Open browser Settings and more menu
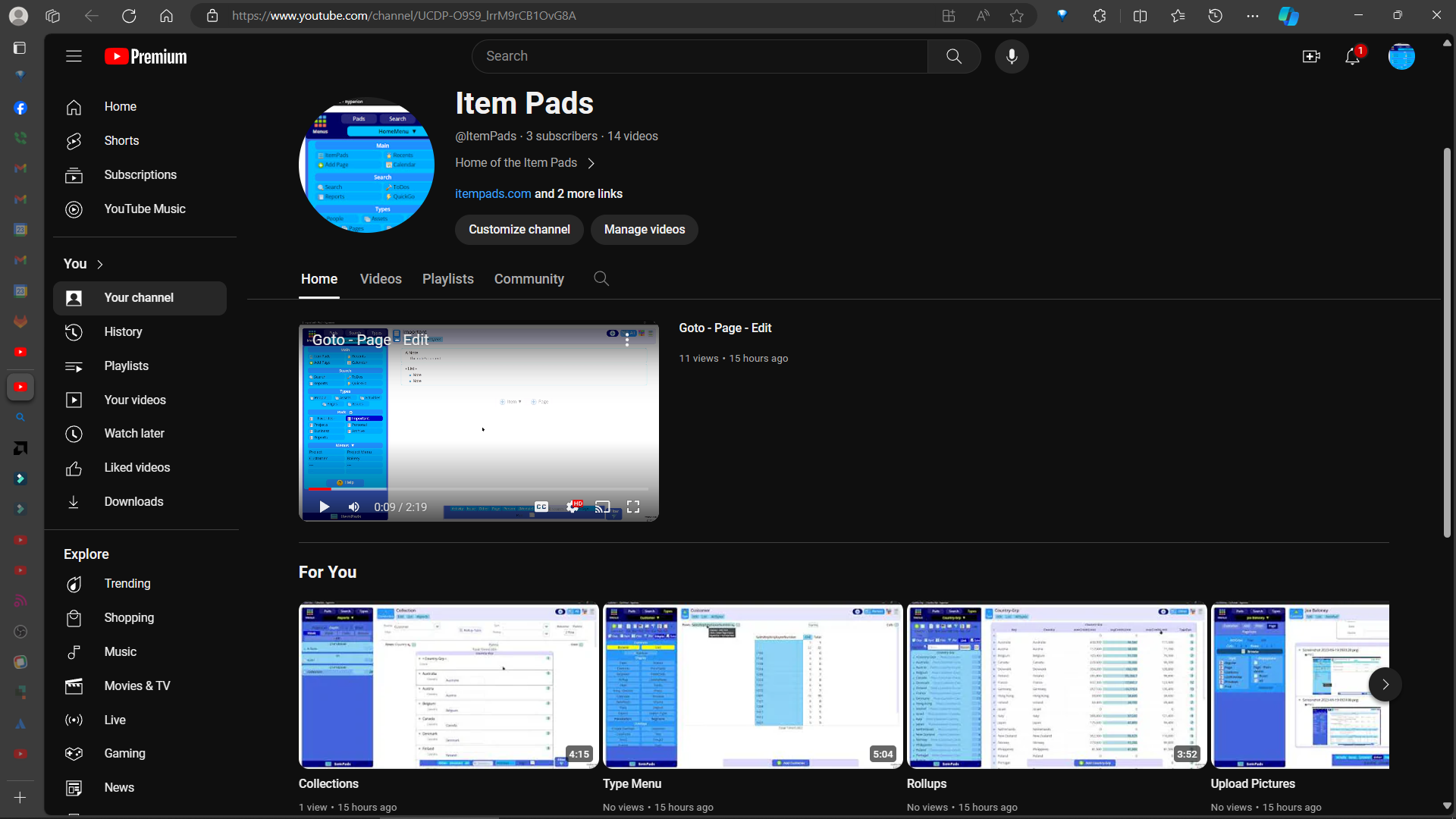The width and height of the screenshot is (1456, 819). (x=1252, y=16)
